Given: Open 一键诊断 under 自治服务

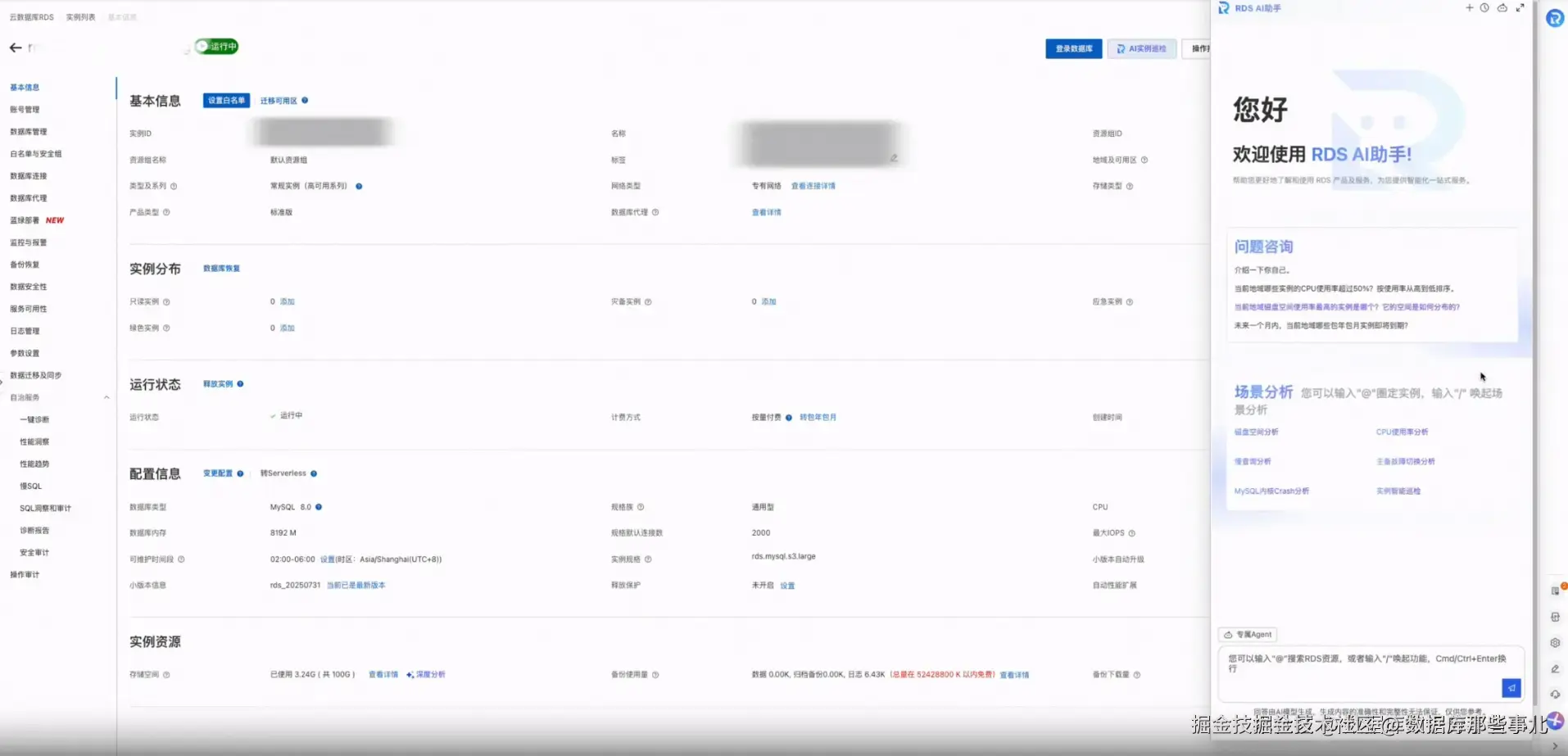Looking at the screenshot, I should click(x=34, y=419).
